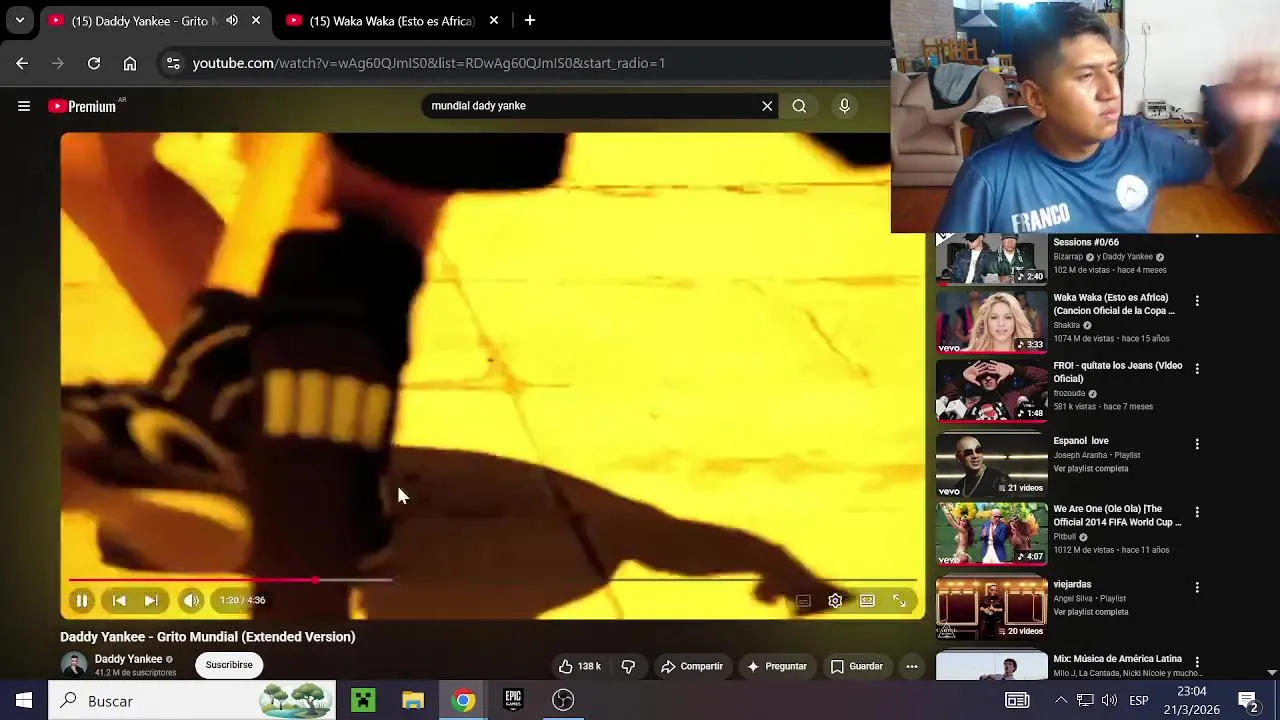
Task: Open the system volume tray icon
Action: tap(1109, 701)
